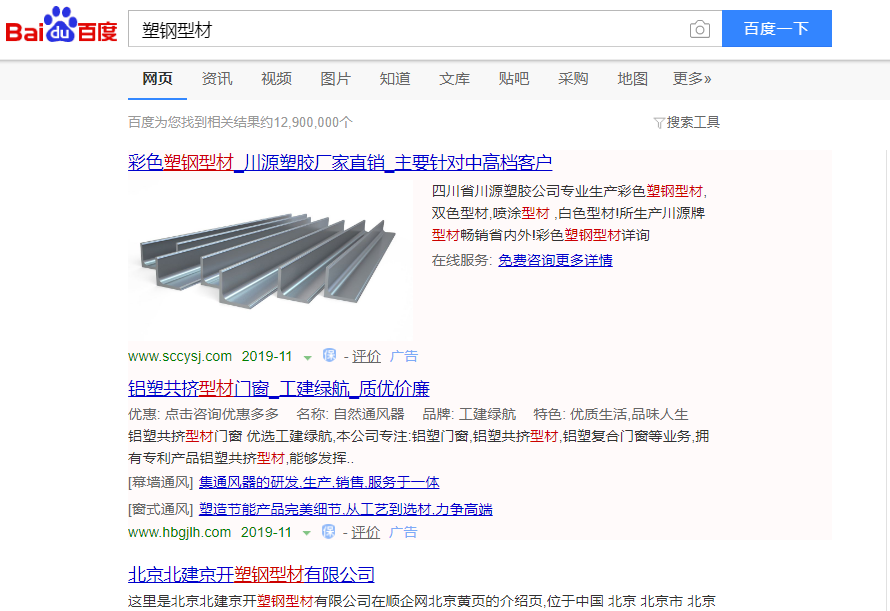Open 北京北建京开塑钢型材有限公司 result
890x611 pixels.
pyautogui.click(x=251, y=574)
